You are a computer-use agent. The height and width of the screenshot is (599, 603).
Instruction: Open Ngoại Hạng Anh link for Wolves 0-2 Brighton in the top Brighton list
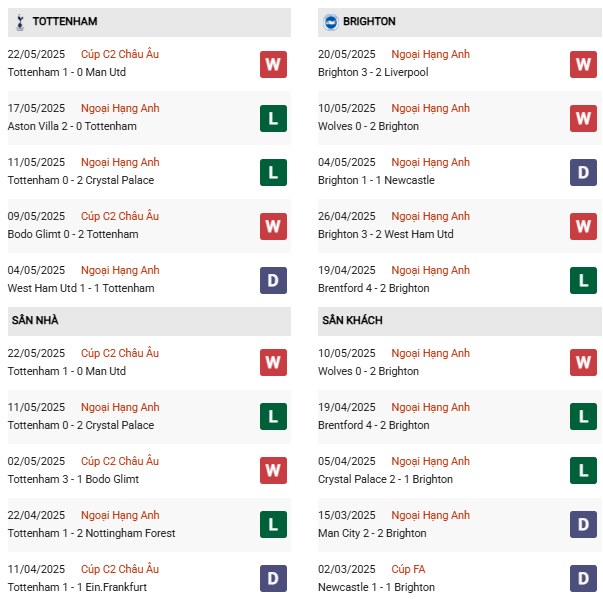[430, 108]
